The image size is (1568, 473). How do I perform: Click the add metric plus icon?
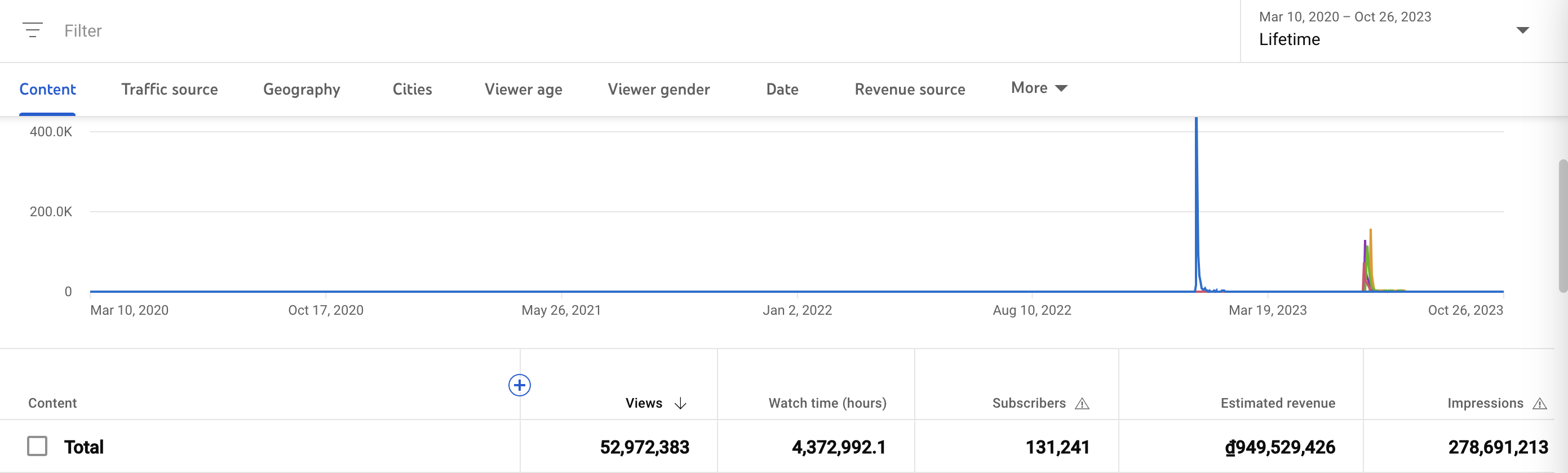pos(519,385)
